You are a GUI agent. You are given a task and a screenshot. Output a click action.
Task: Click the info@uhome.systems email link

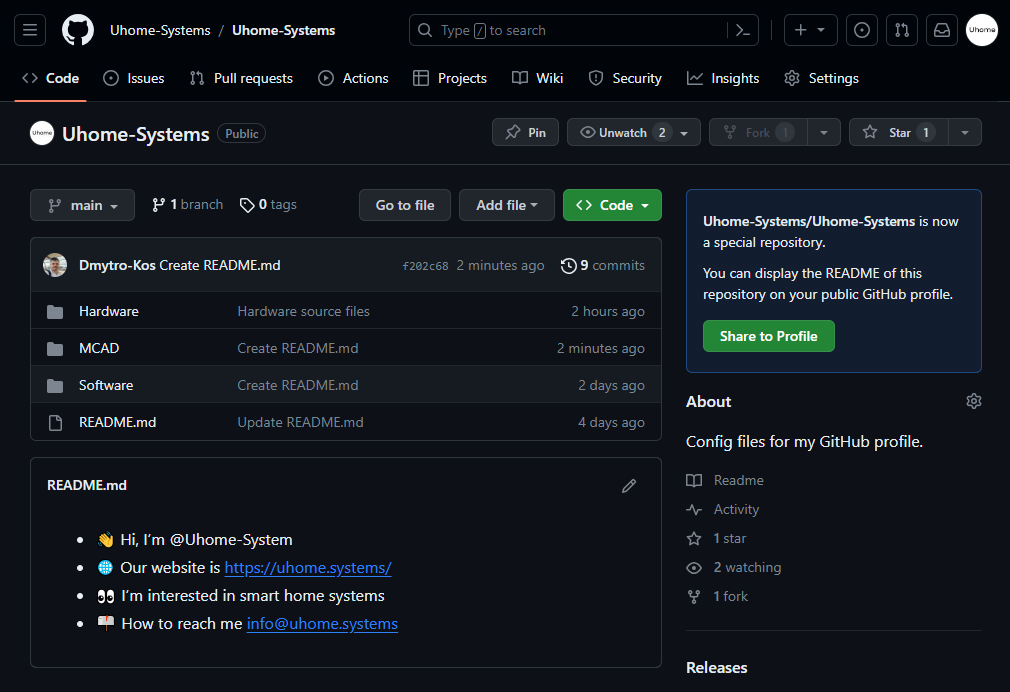coord(322,624)
